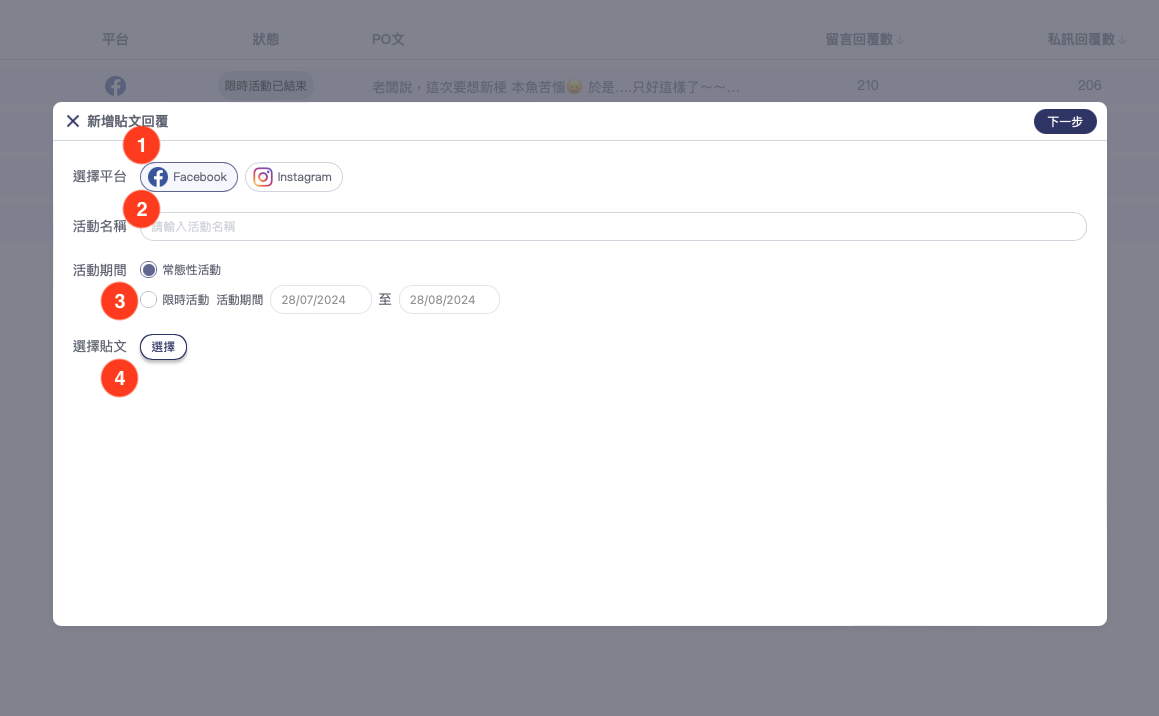
Task: Click the 狀態 column header
Action: pyautogui.click(x=266, y=40)
